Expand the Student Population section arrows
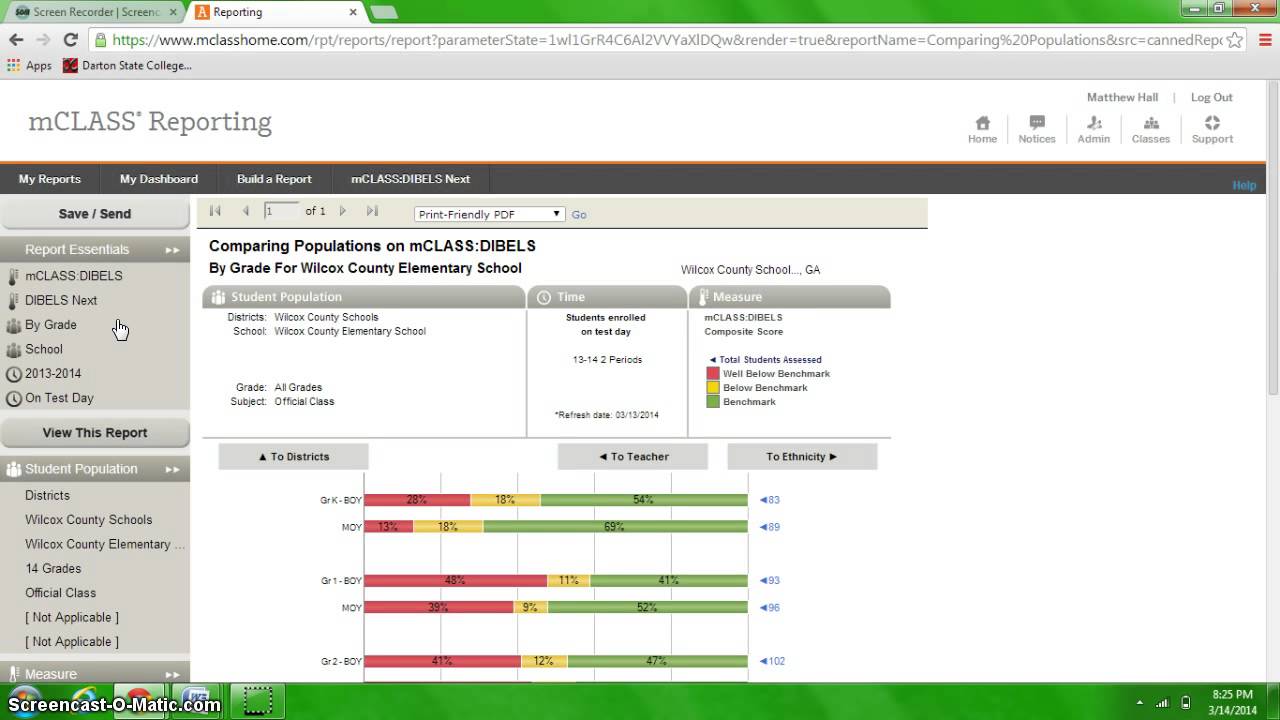1280x720 pixels. [172, 469]
